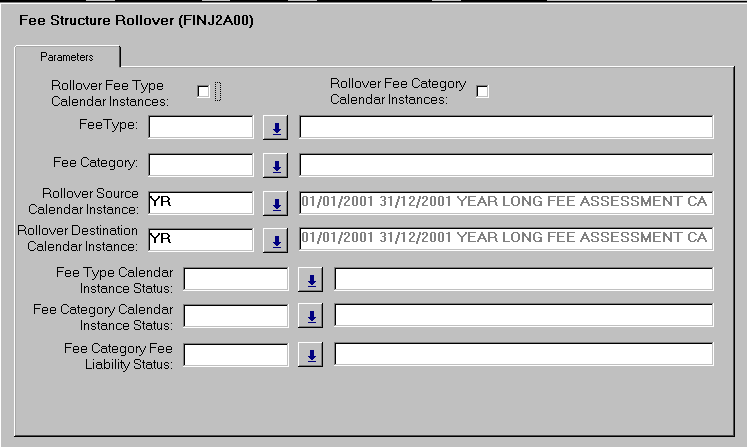Click the Fee Category description box
This screenshot has width=747, height=447.
(x=506, y=165)
